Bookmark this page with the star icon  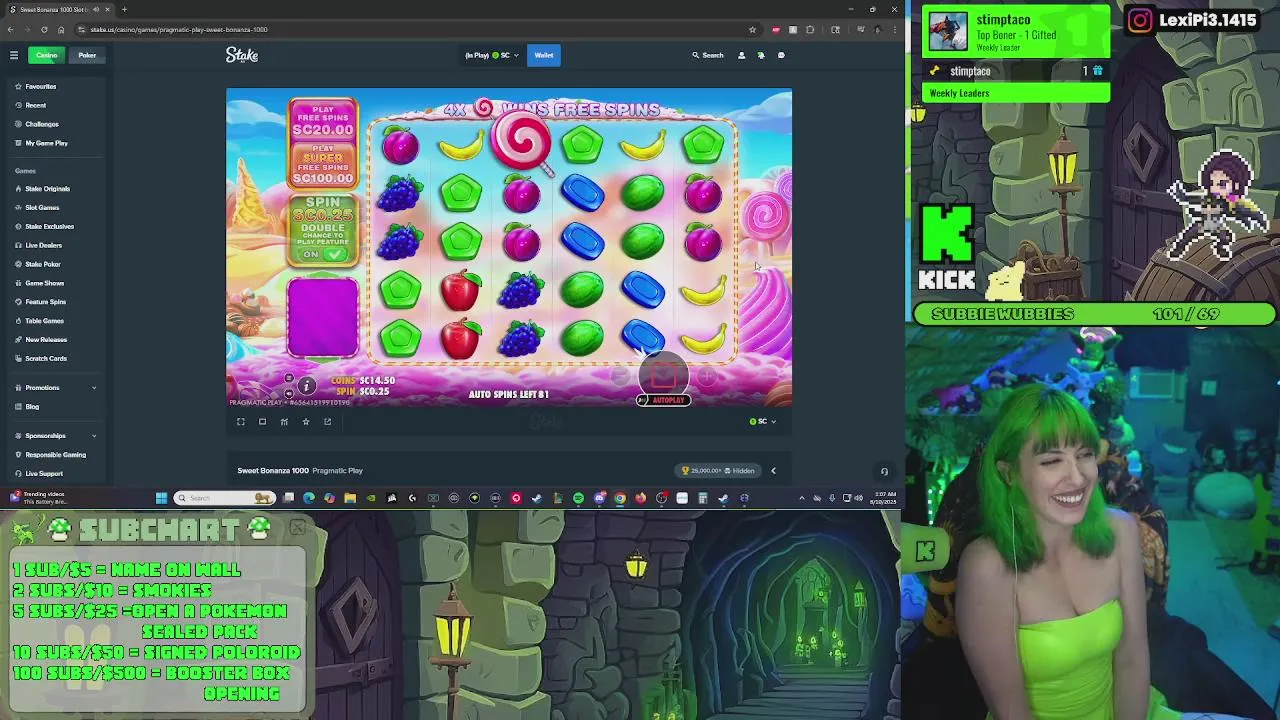point(752,29)
